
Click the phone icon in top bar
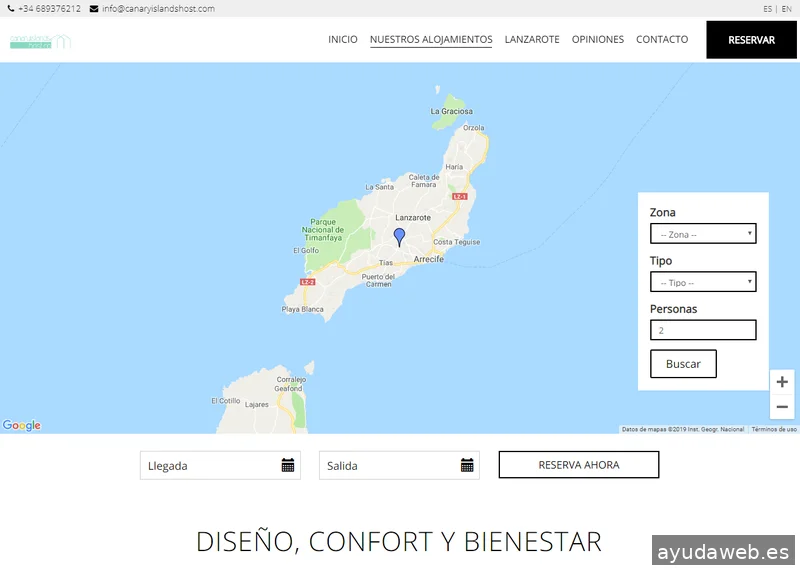tap(11, 9)
